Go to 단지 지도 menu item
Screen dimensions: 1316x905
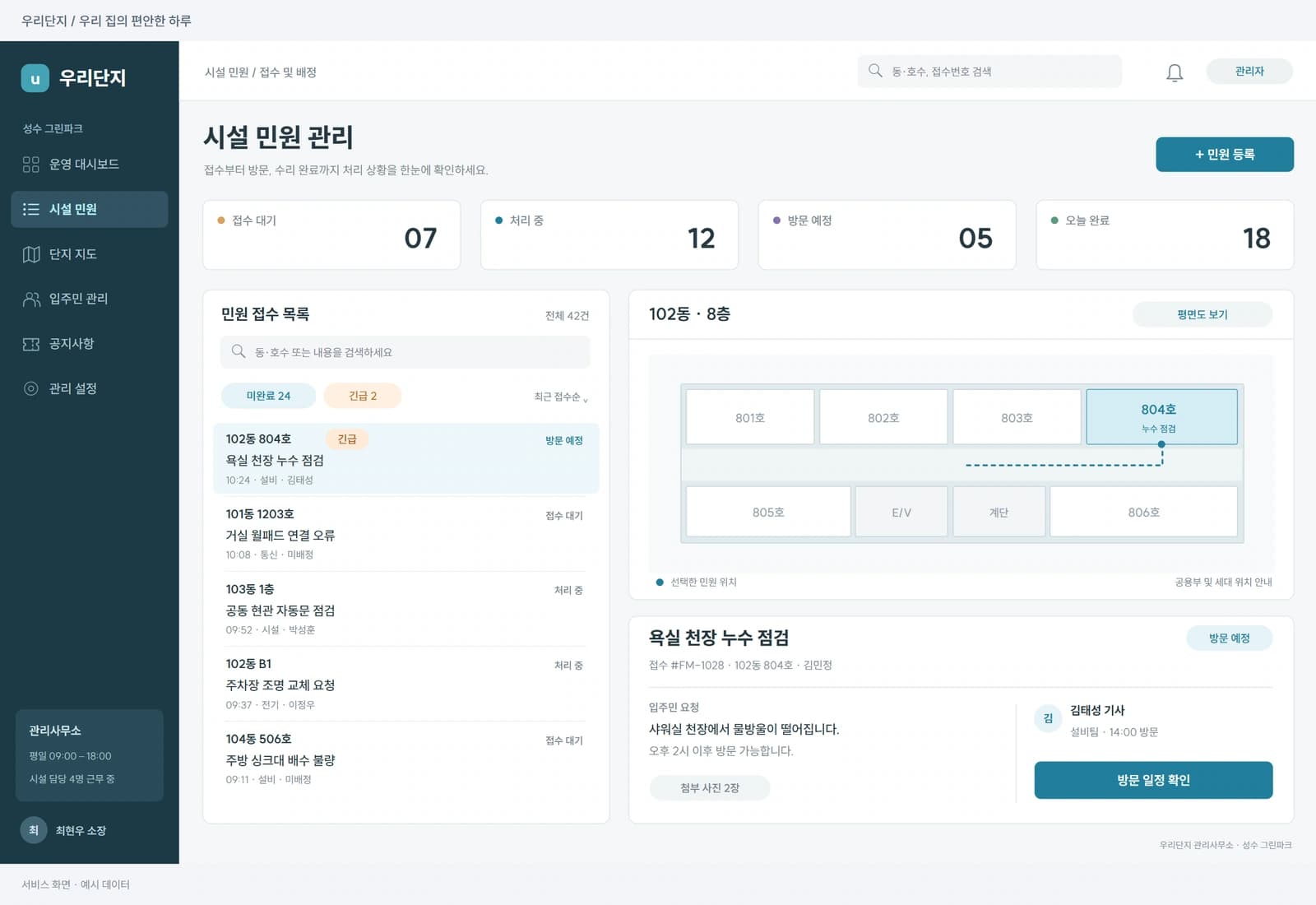[x=90, y=254]
